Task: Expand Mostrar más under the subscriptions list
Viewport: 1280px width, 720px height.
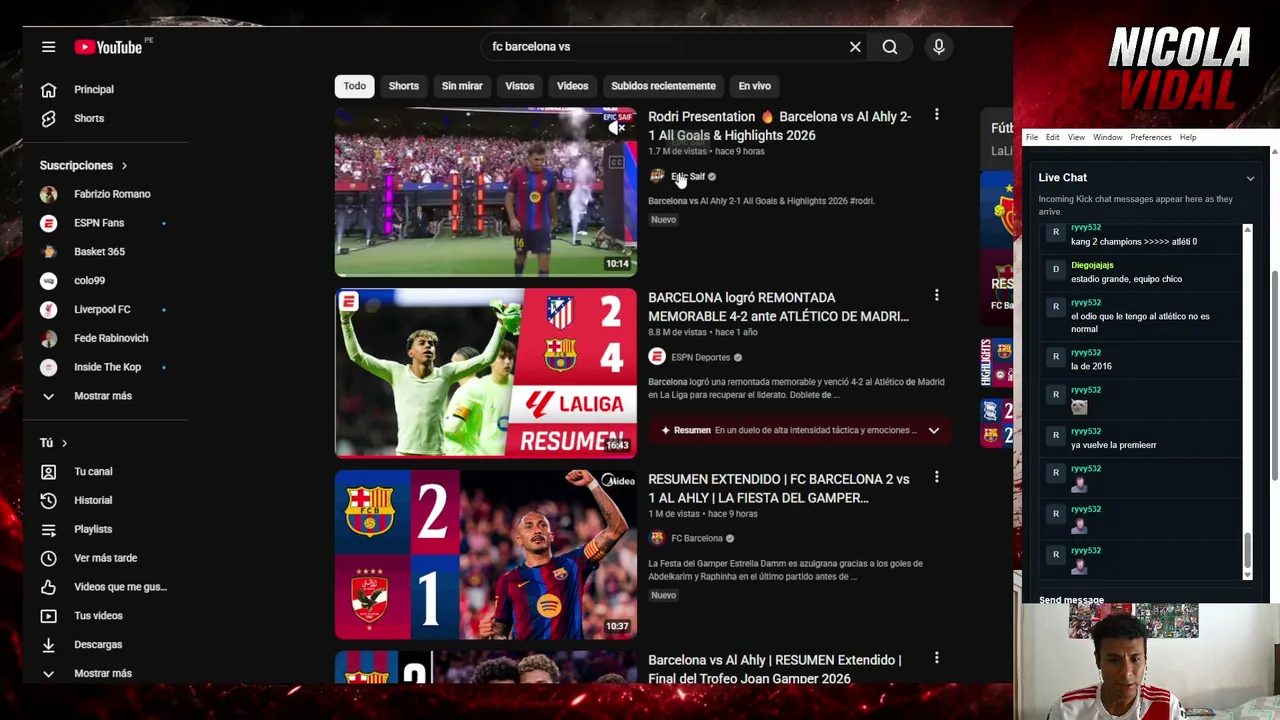Action: point(102,396)
